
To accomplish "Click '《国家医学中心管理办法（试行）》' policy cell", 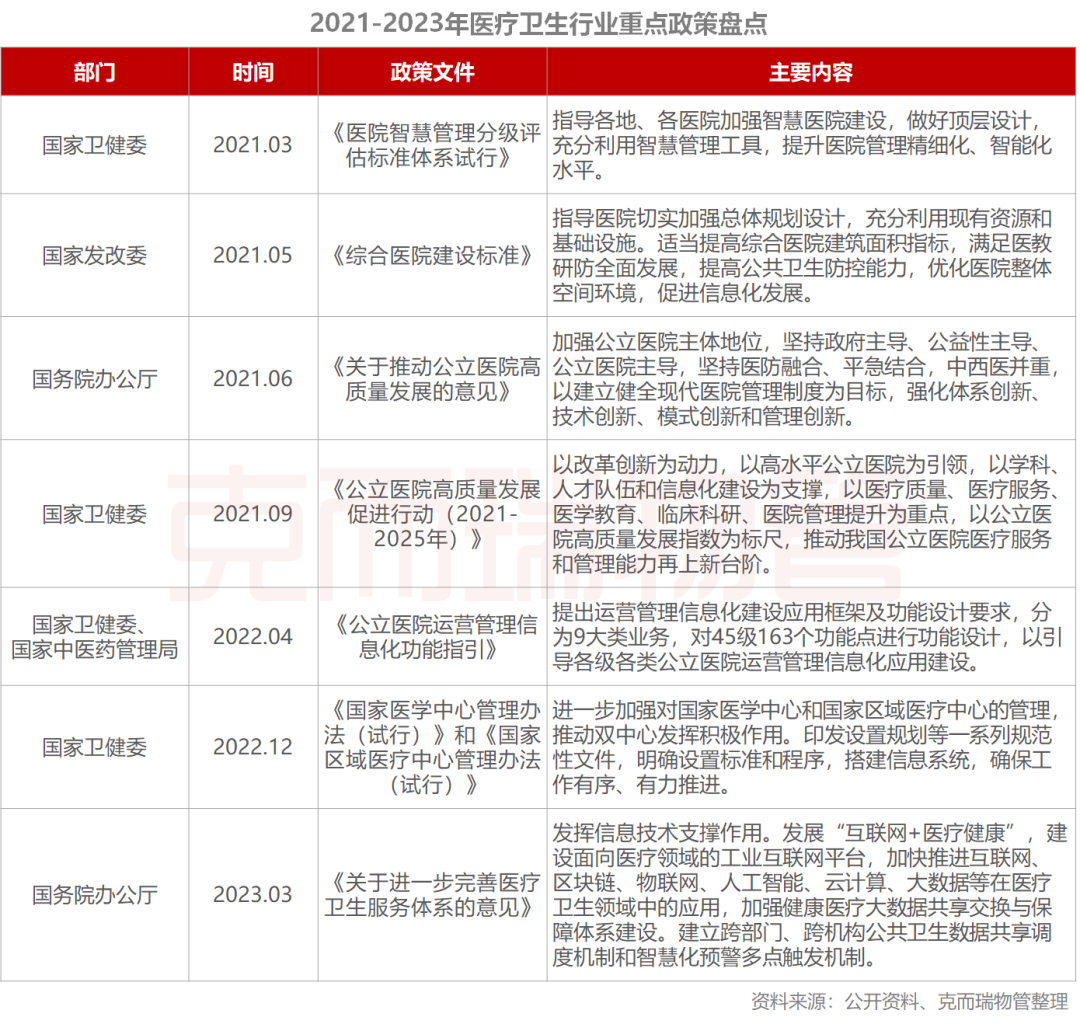I will point(433,747).
